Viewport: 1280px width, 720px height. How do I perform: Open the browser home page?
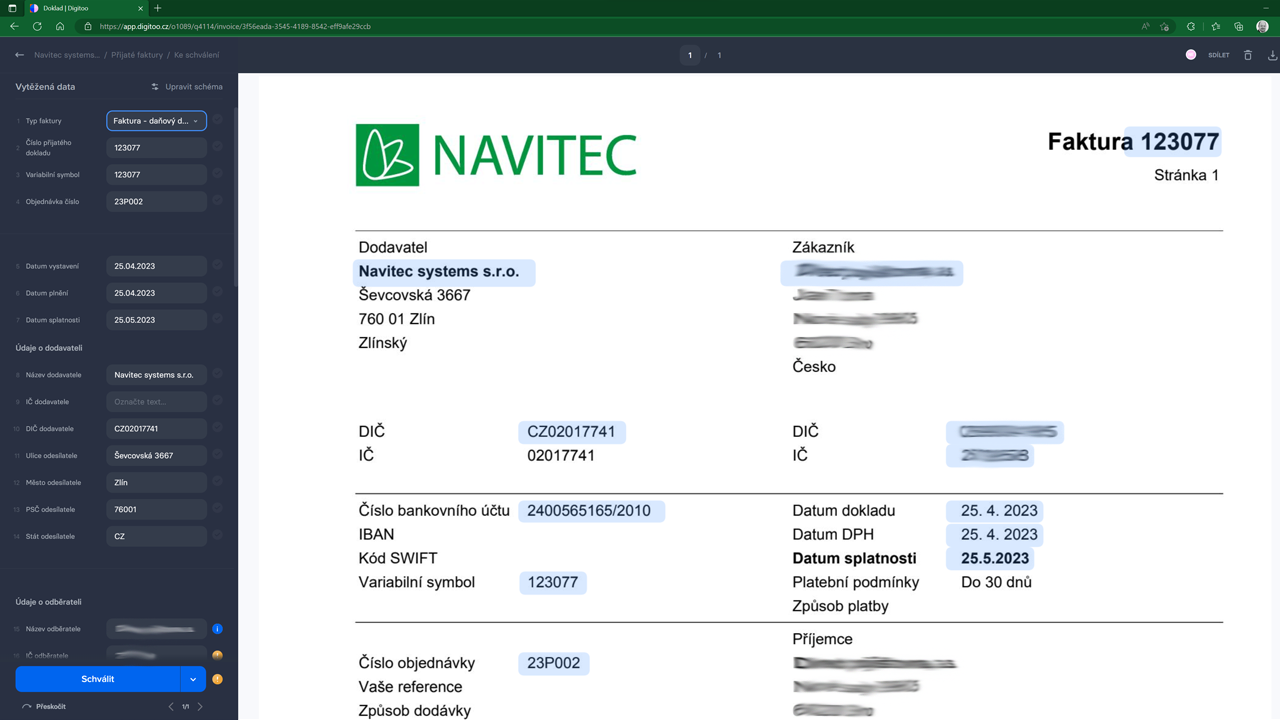(60, 26)
